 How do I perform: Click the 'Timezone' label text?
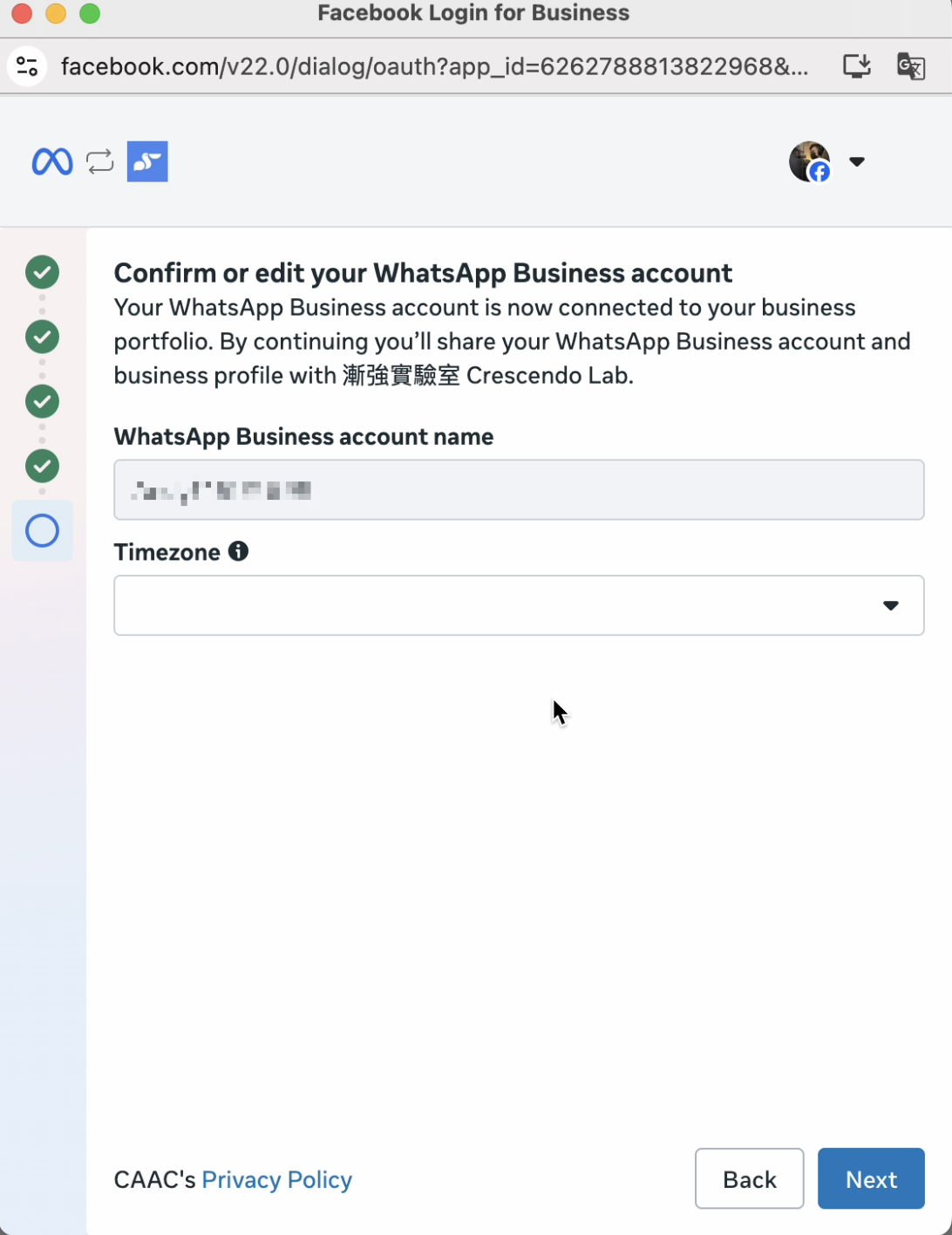pyautogui.click(x=167, y=552)
